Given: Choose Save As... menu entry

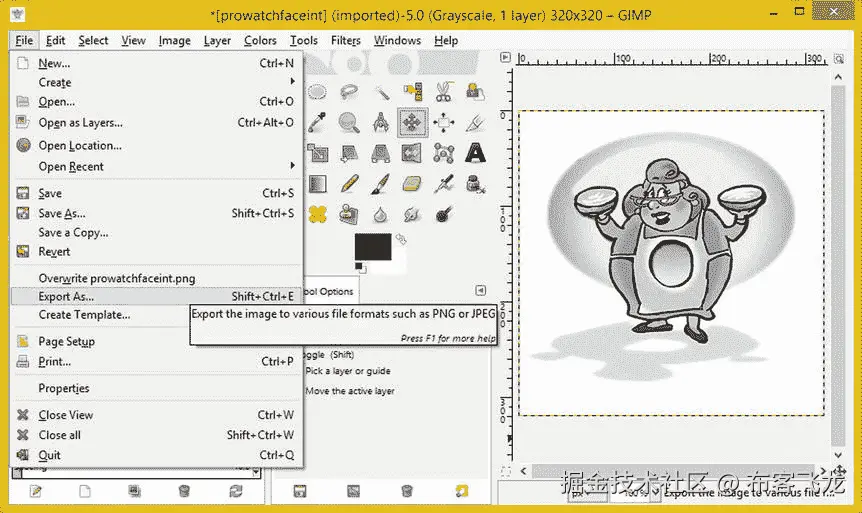Looking at the screenshot, I should point(157,213).
